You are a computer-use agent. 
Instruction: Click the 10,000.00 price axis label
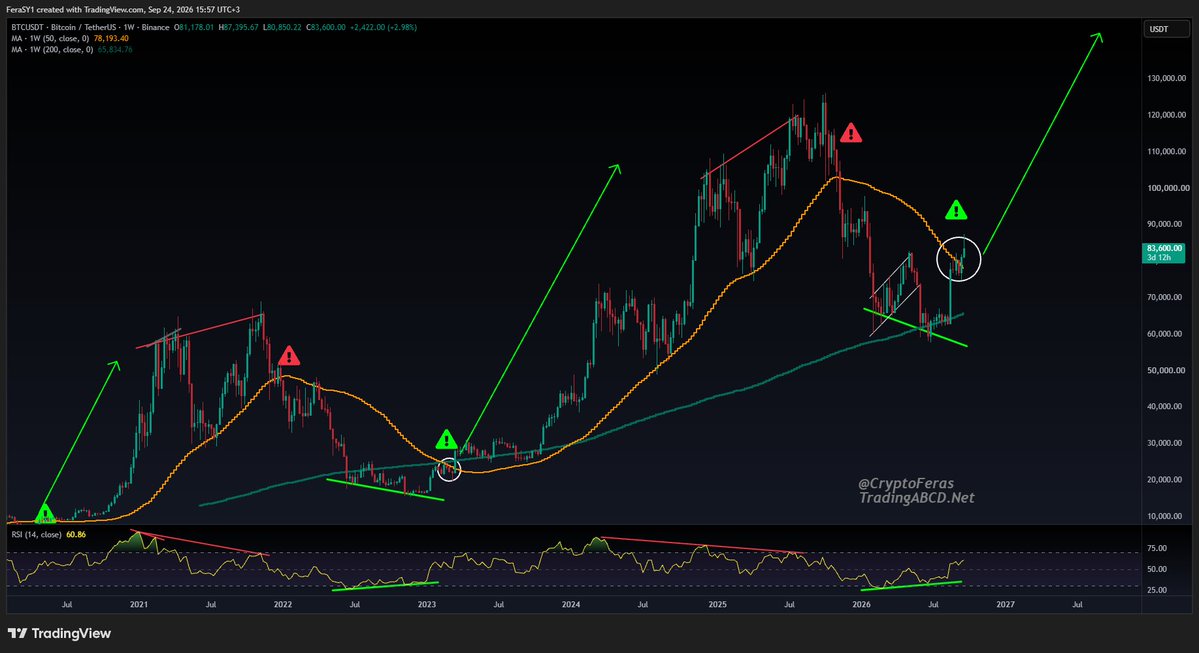pos(1167,516)
